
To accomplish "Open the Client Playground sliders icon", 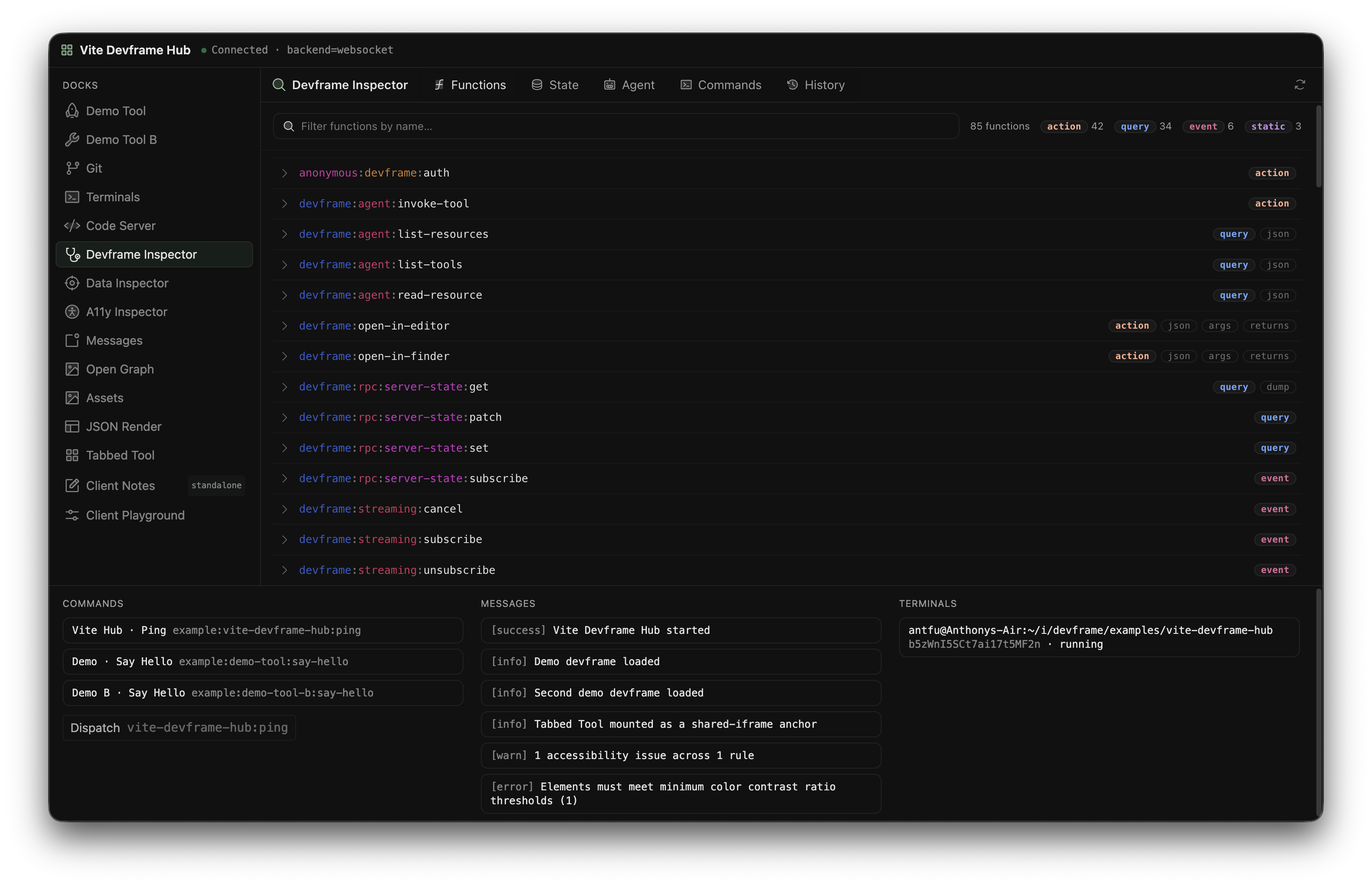I will click(x=72, y=516).
